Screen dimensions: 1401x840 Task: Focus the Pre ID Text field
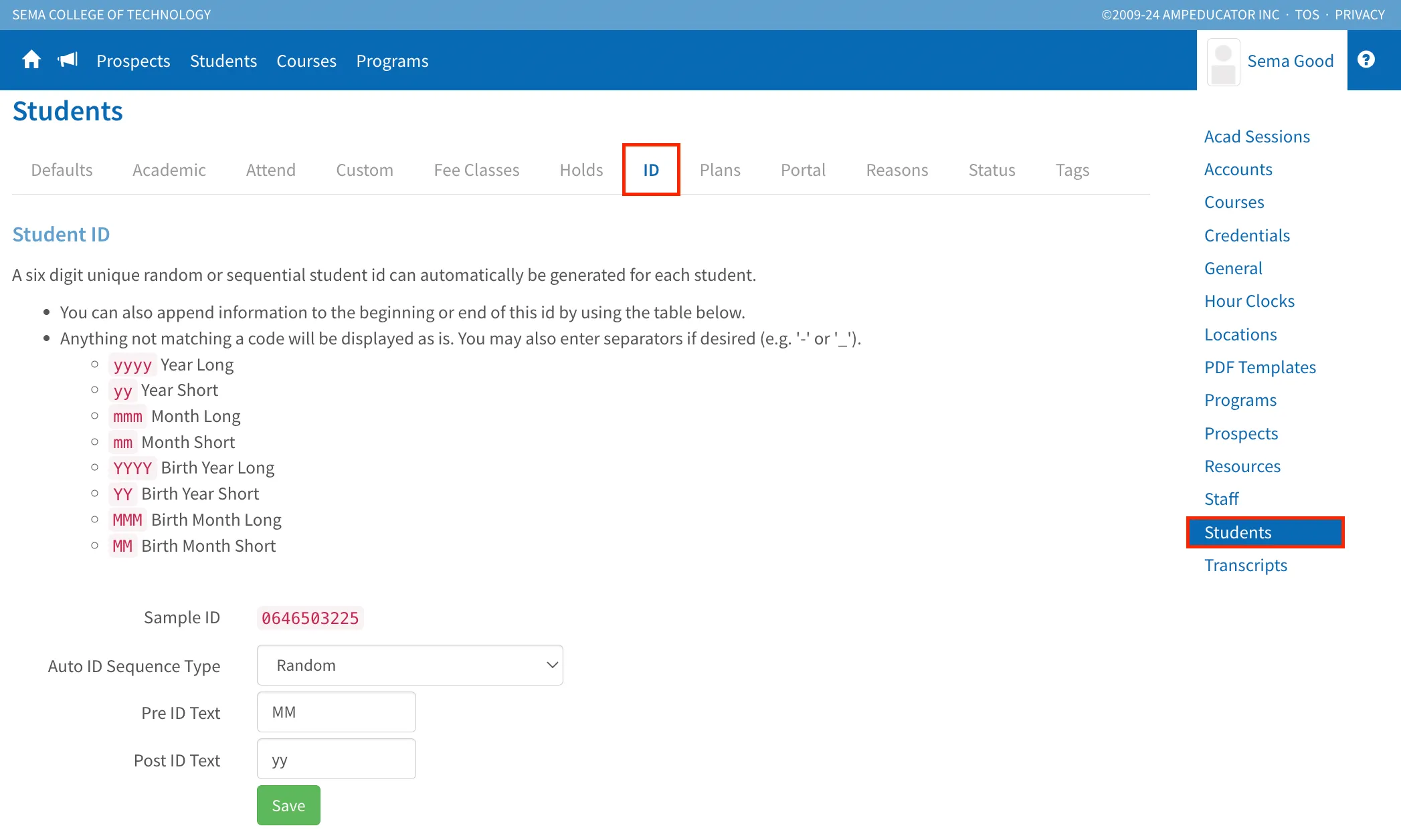coord(336,712)
